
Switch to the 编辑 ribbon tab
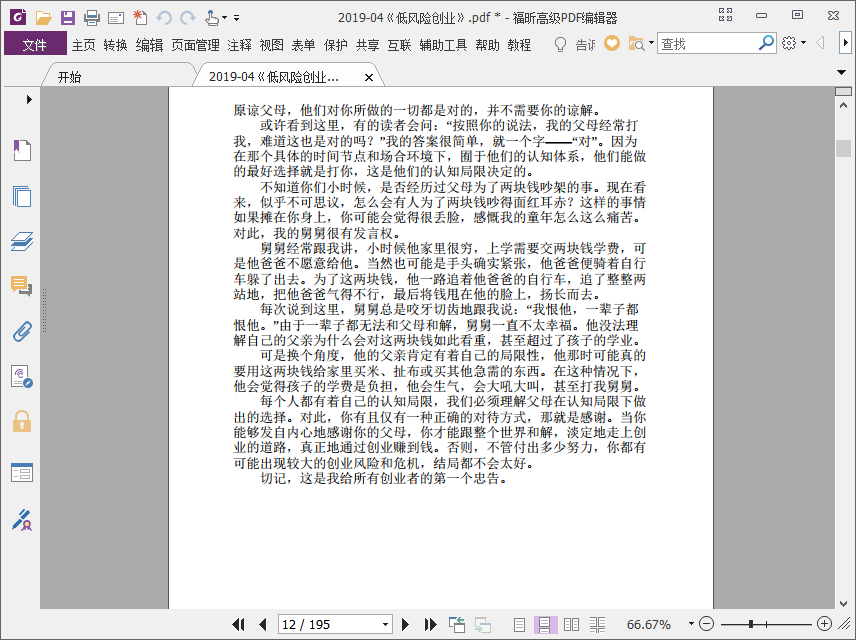click(x=149, y=45)
